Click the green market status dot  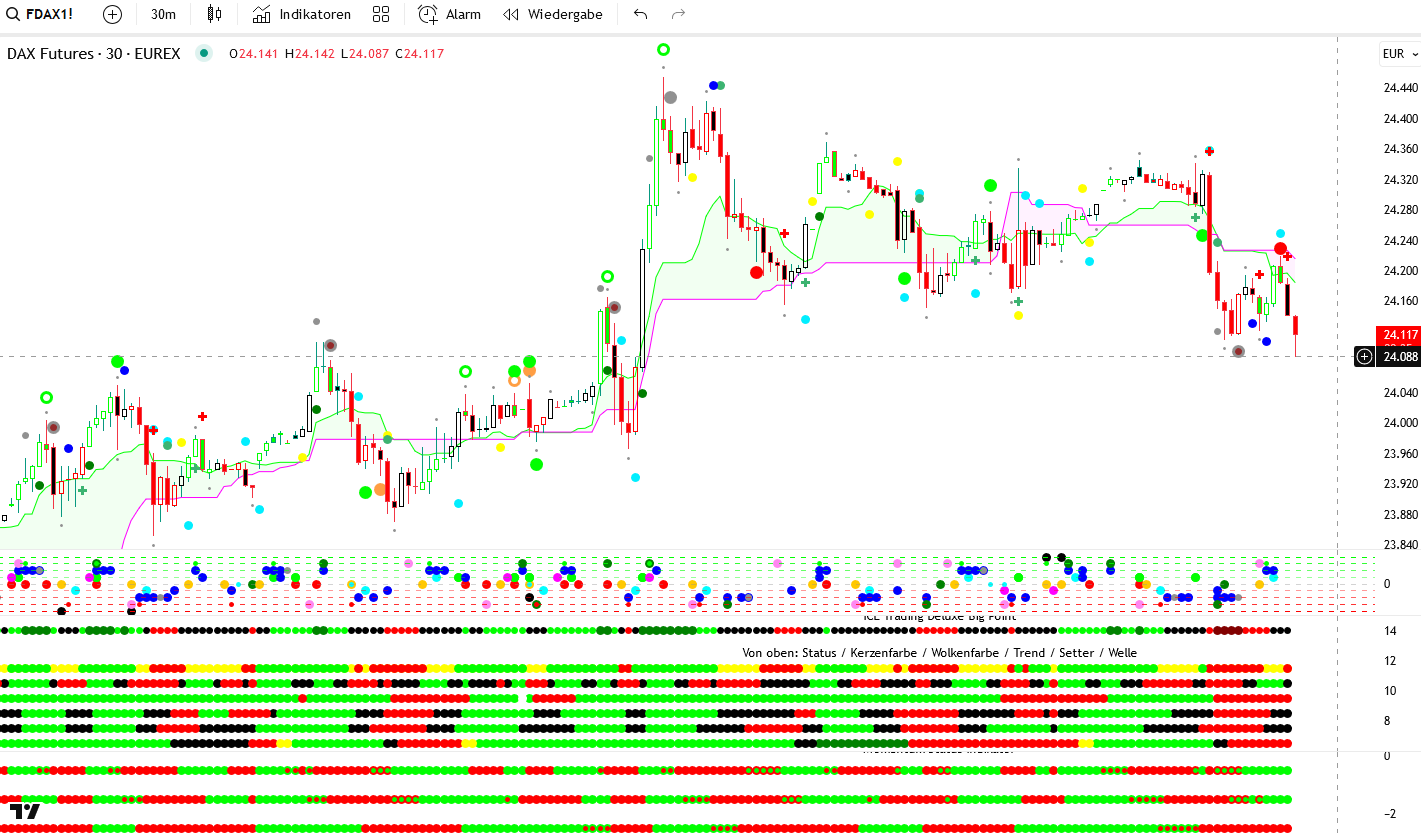pyautogui.click(x=204, y=54)
